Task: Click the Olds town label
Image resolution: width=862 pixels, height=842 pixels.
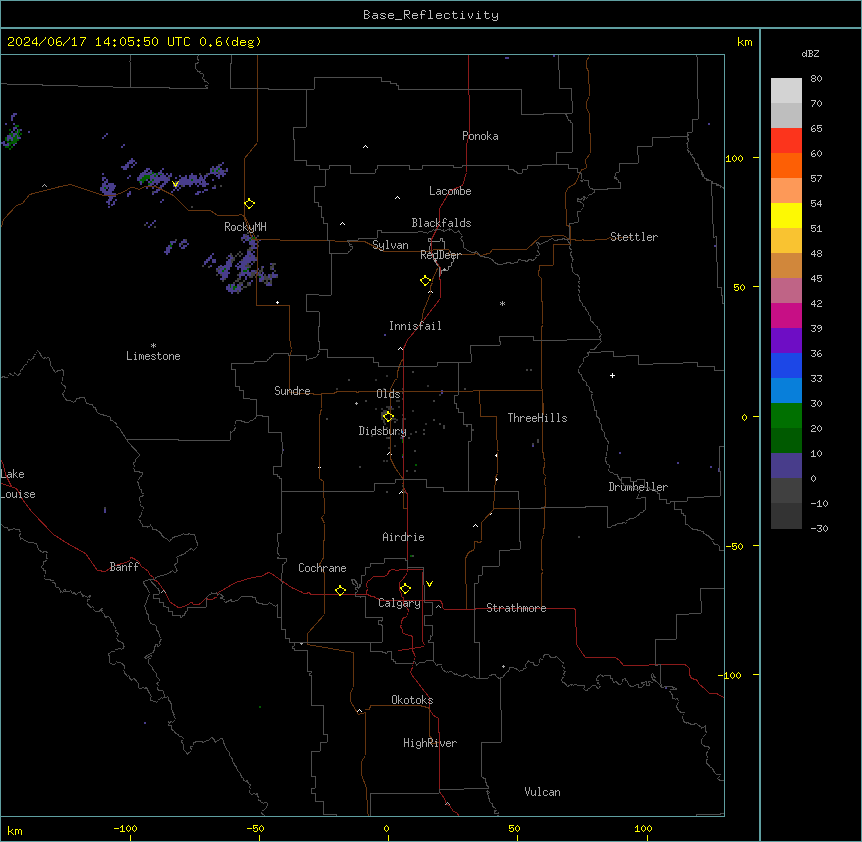Action: (x=388, y=394)
